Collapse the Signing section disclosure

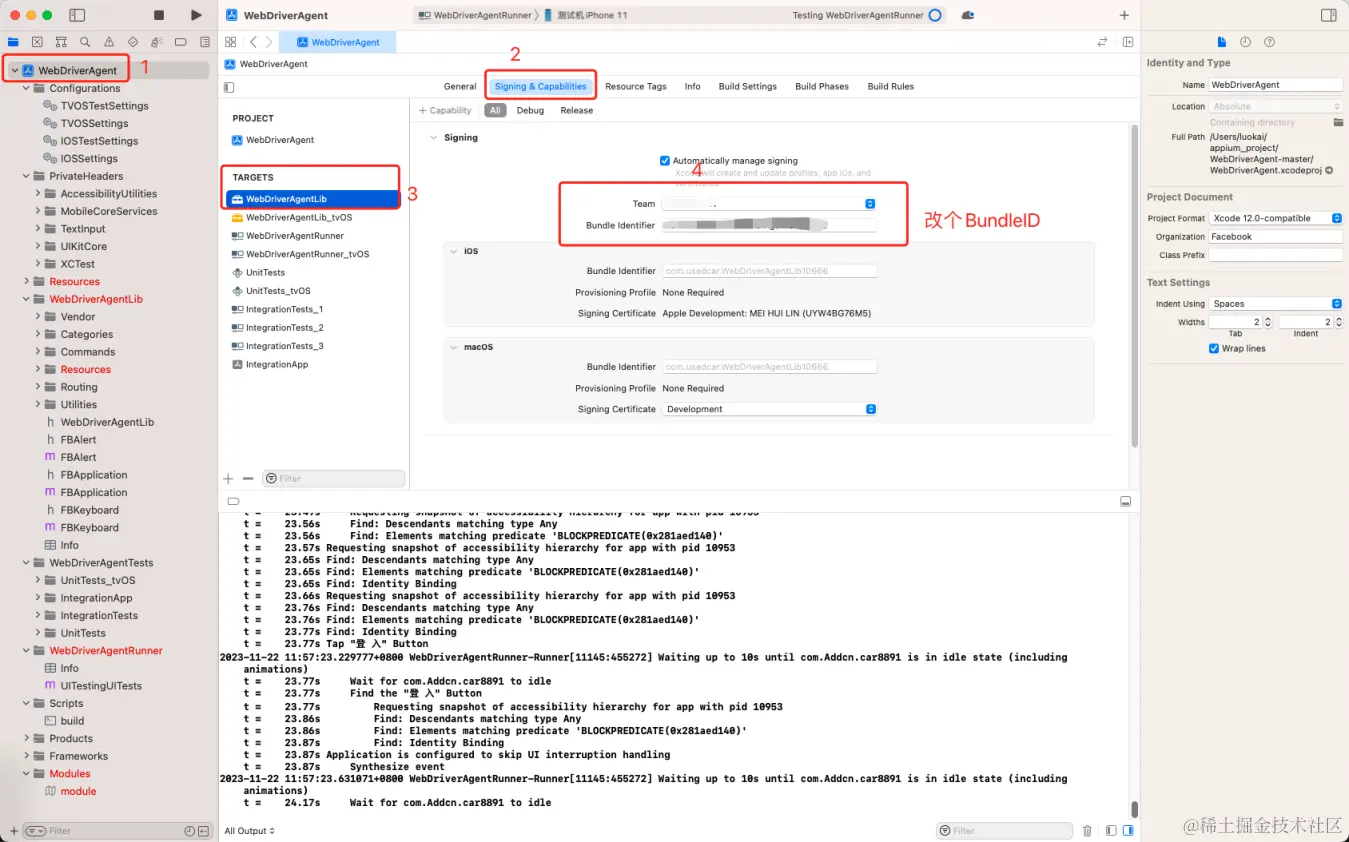tap(433, 138)
